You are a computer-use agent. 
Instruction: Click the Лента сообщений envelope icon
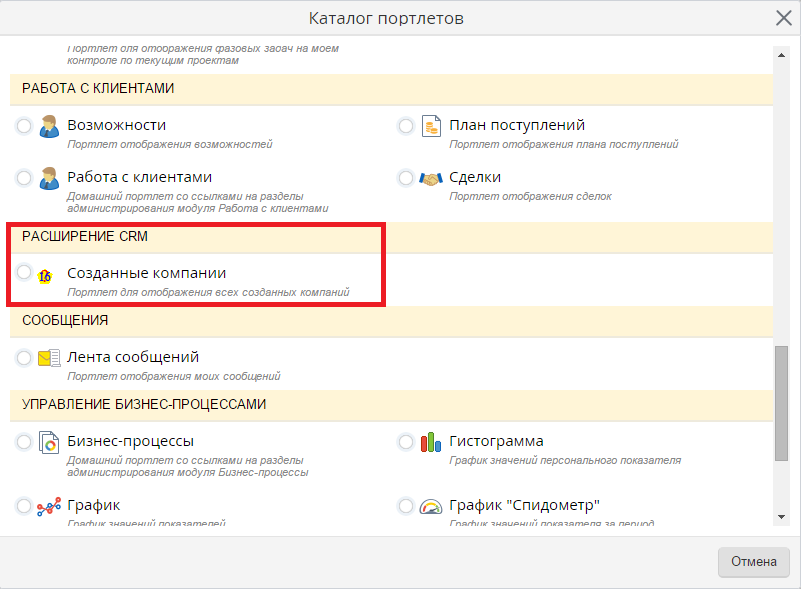click(49, 359)
